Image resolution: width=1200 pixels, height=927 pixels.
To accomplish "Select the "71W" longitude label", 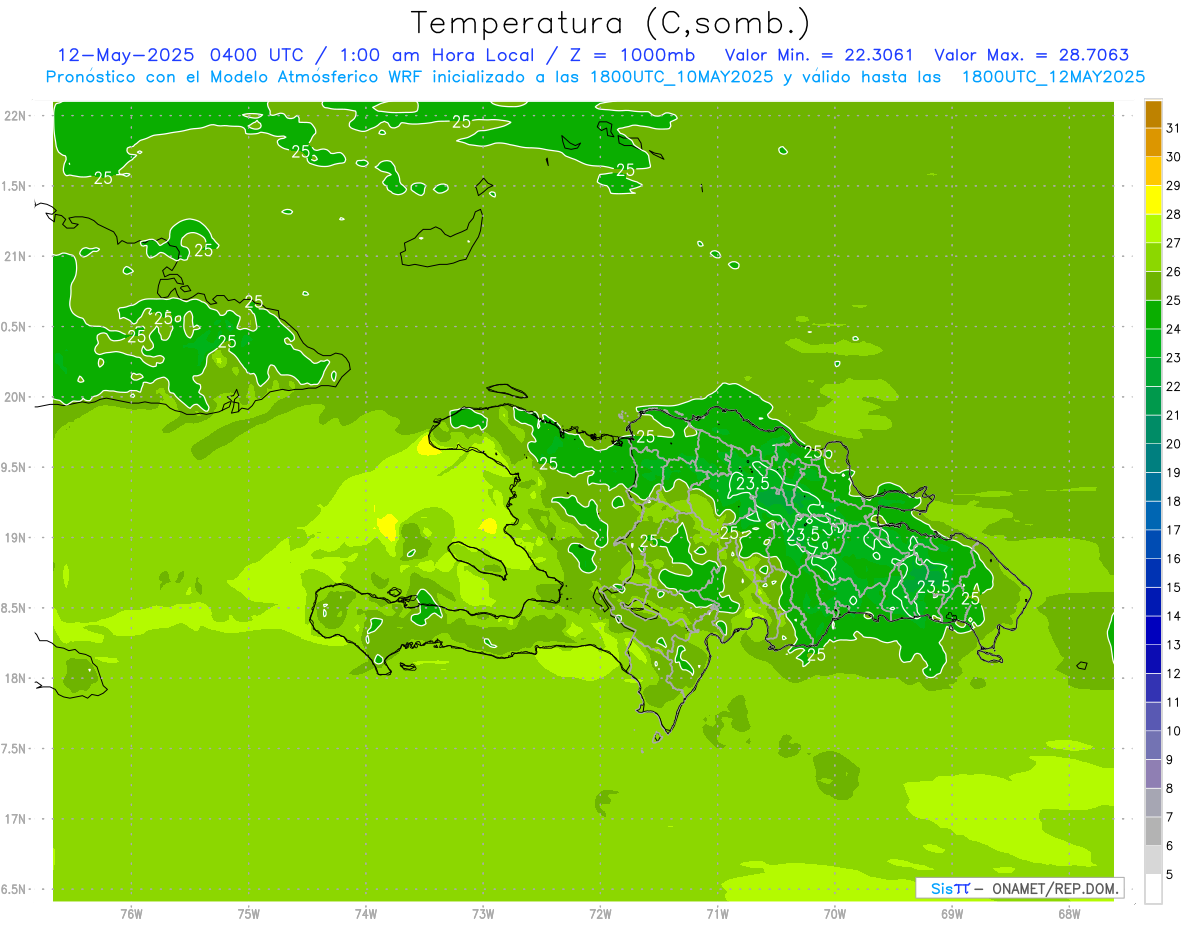I will coord(717,914).
